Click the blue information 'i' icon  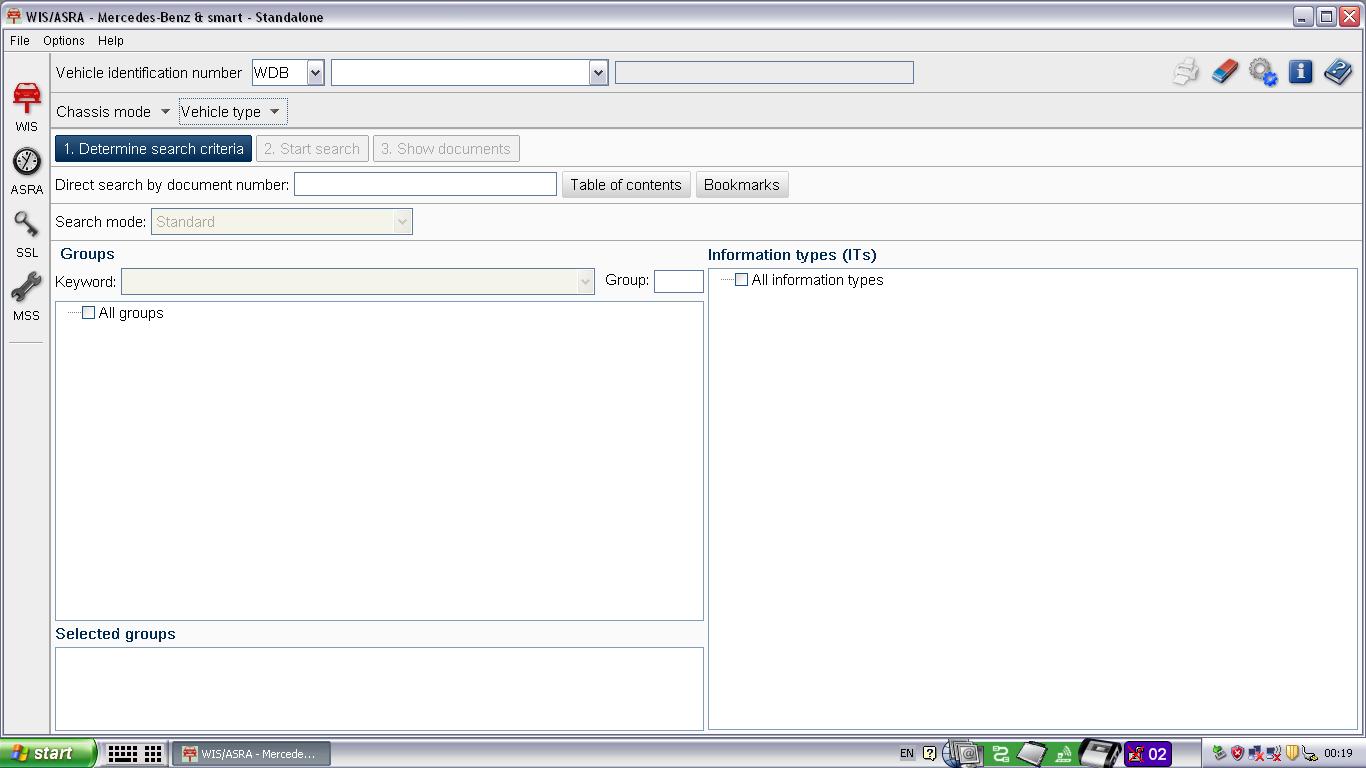click(1300, 72)
